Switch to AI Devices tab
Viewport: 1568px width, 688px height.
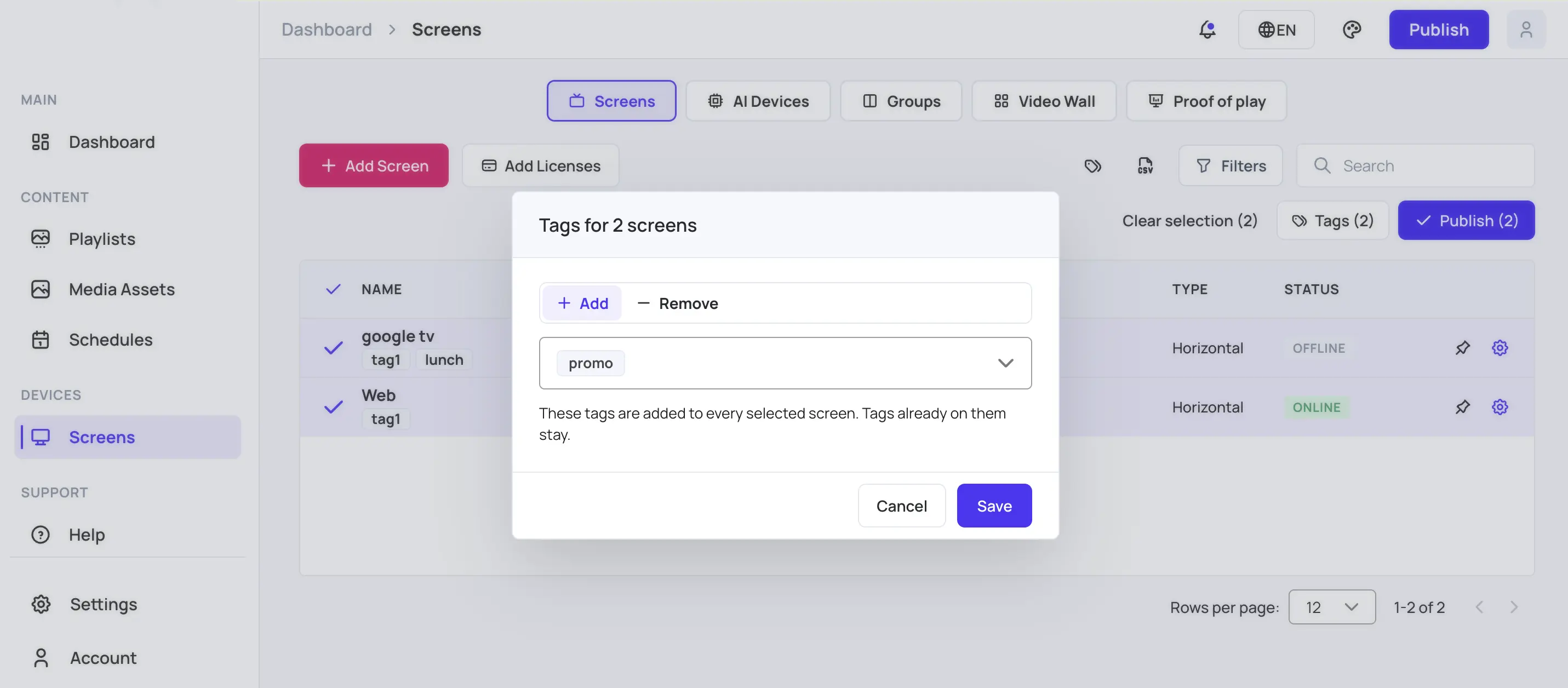758,101
